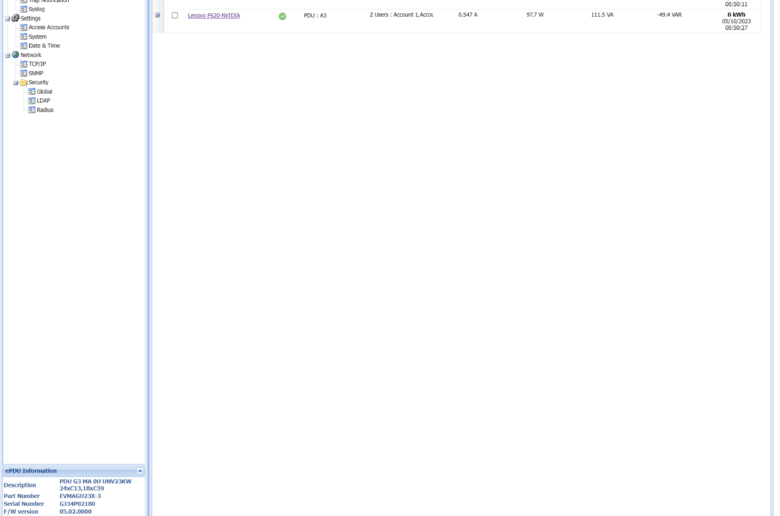Screen dimensions: 780x516
Task: Expand the Lenovo P620-NVIDIA row details
Action: click(x=158, y=15)
